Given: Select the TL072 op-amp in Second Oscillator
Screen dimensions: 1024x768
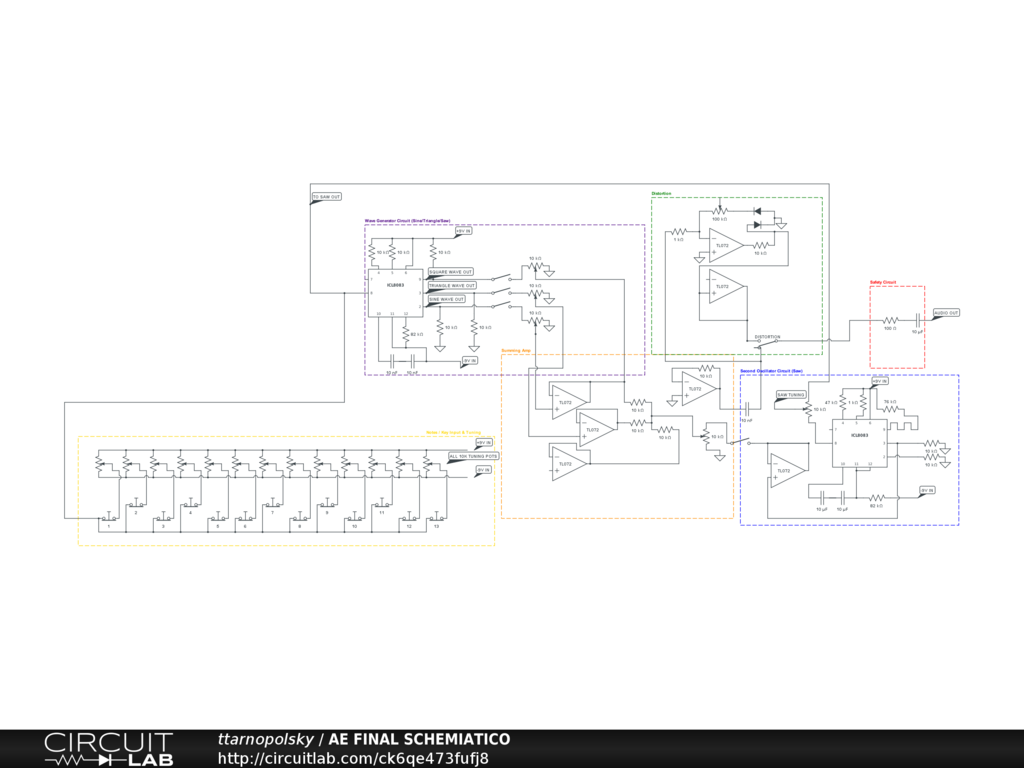Looking at the screenshot, I should tap(787, 470).
